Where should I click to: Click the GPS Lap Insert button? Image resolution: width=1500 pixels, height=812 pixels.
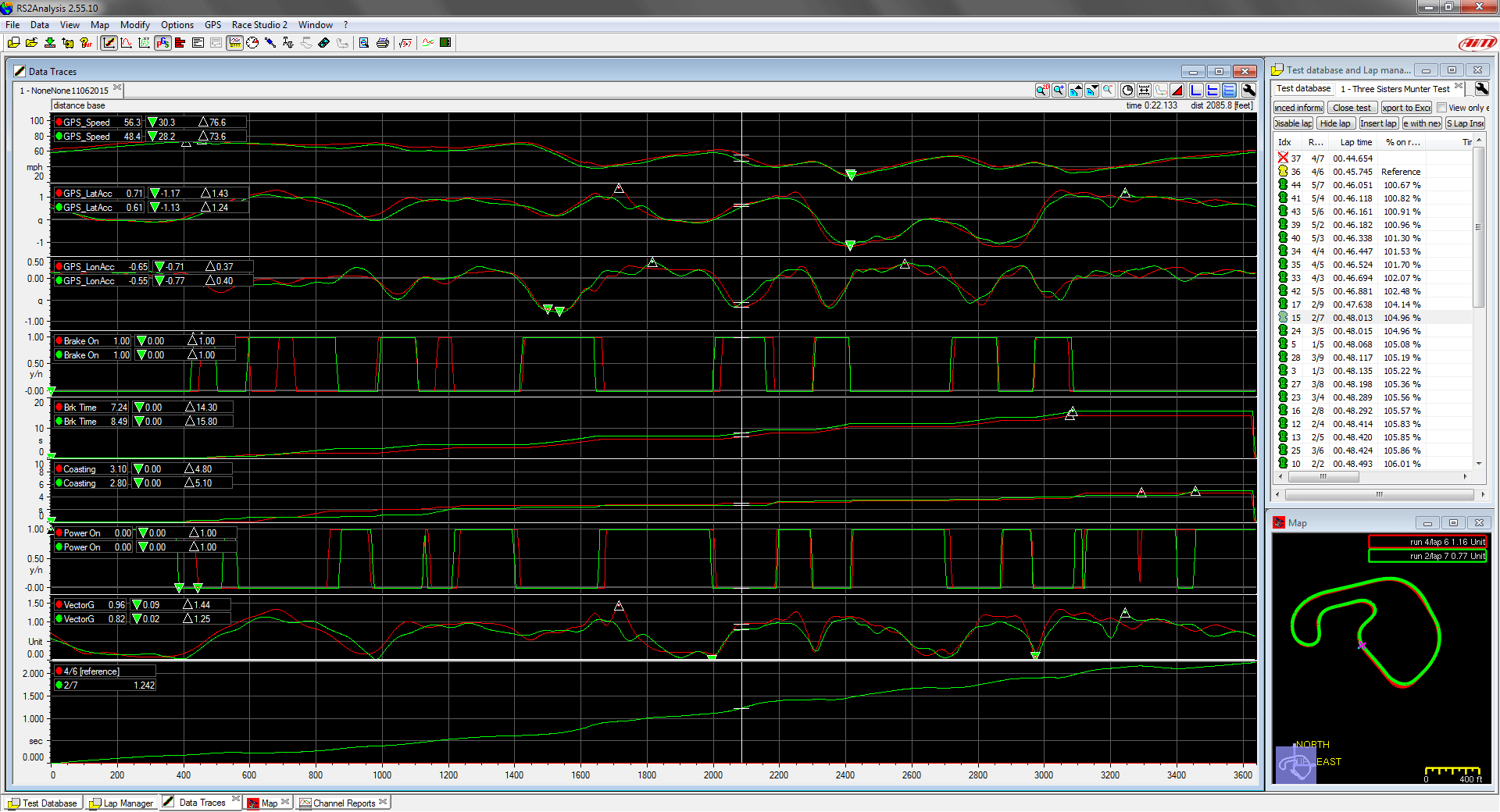[1465, 123]
